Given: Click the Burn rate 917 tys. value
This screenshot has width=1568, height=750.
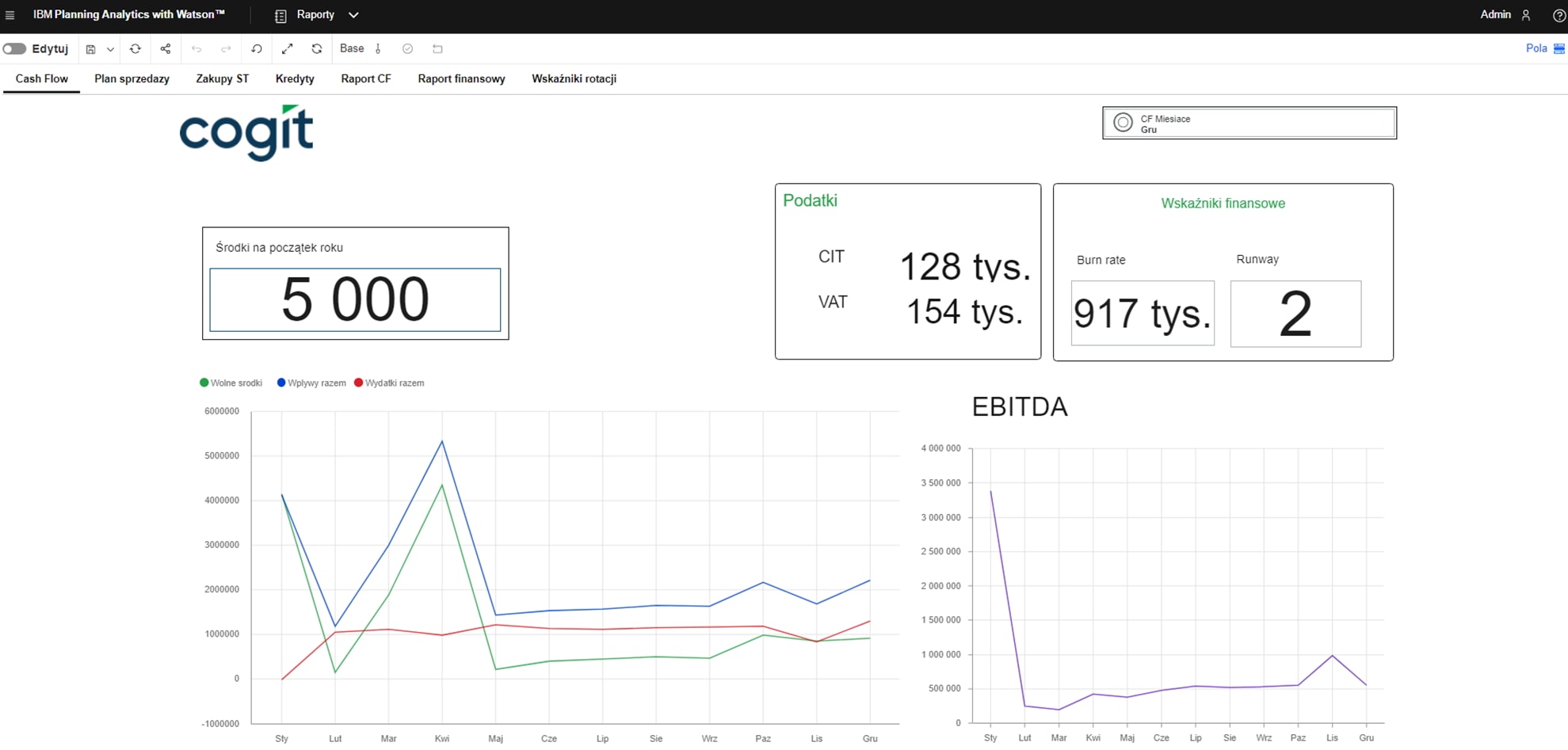Looking at the screenshot, I should pos(1143,313).
